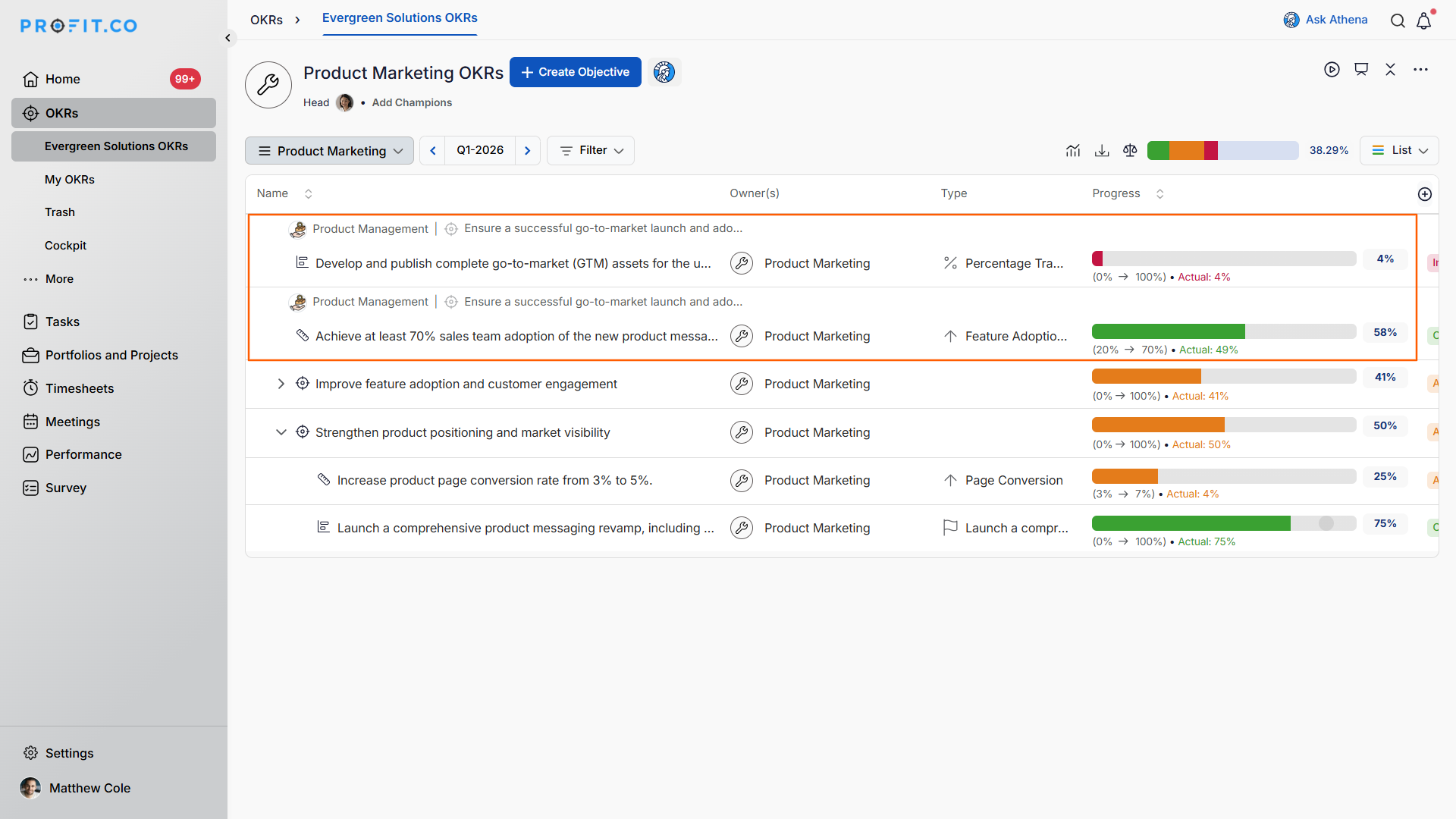
Task: Click the download export icon
Action: tap(1102, 151)
